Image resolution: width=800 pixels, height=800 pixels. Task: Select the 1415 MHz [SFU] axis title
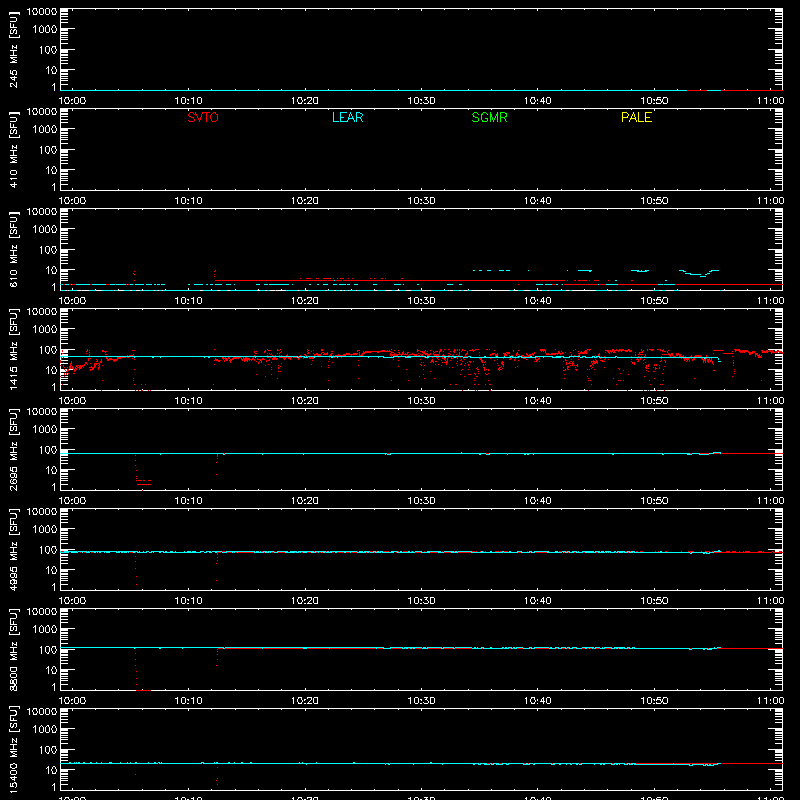(14, 350)
